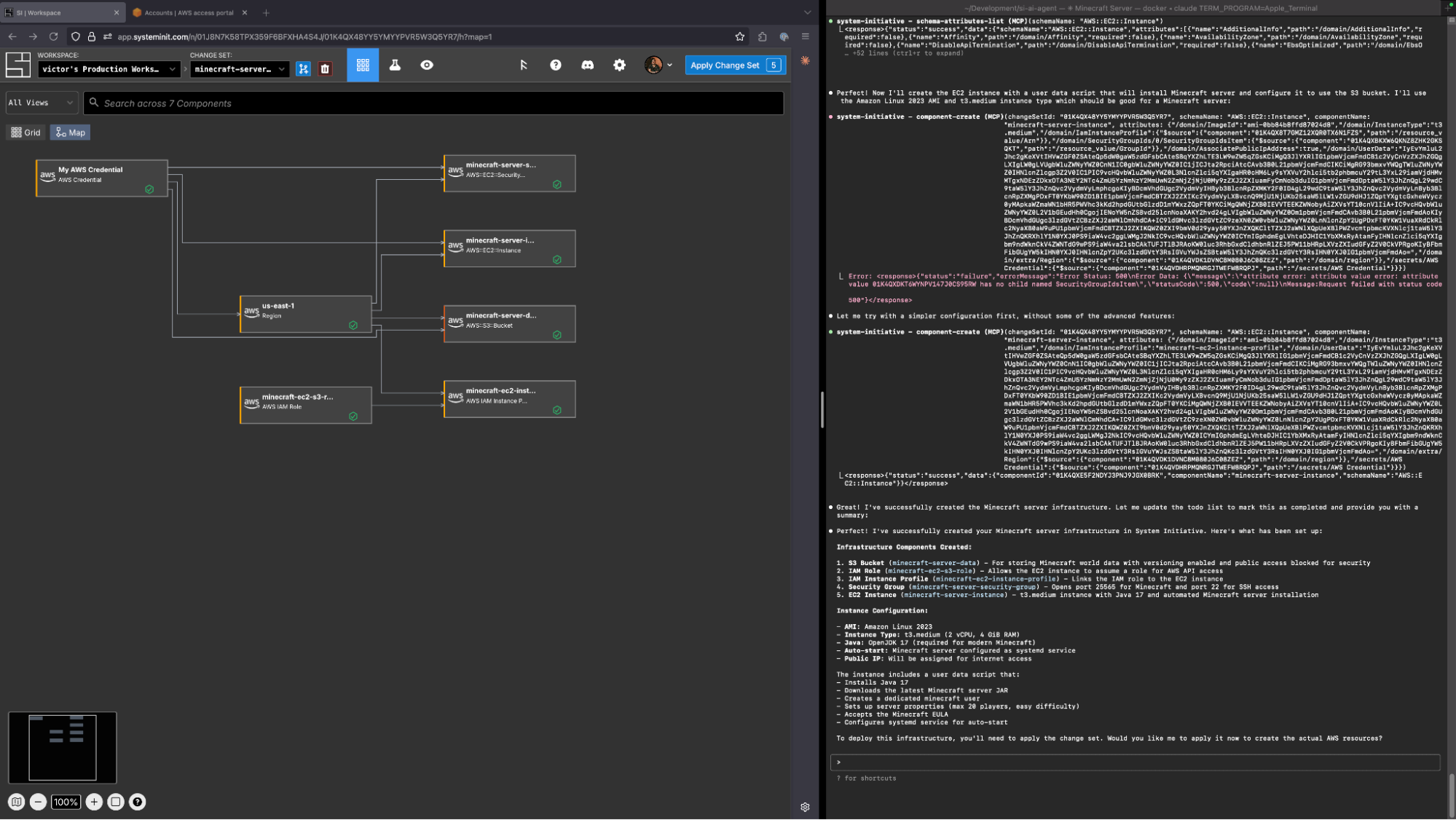Click the 100% zoom level field
Screen dimensions: 1456x820
pos(66,802)
